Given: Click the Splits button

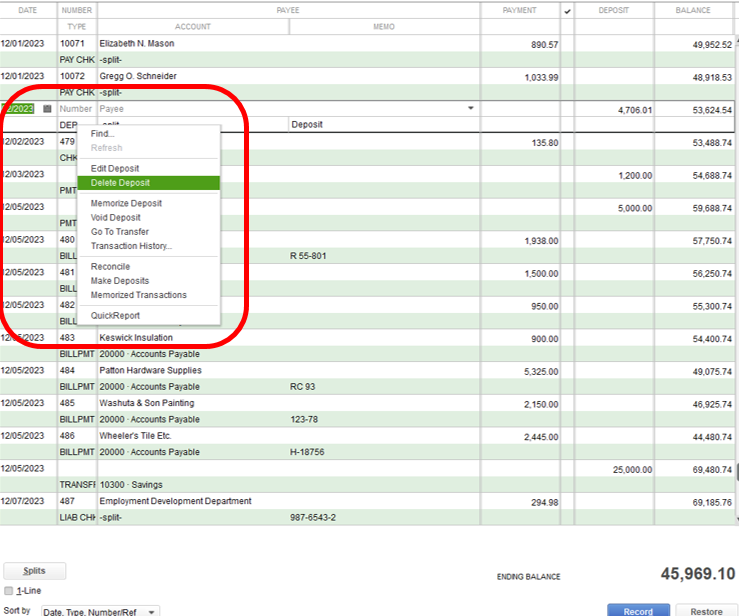Looking at the screenshot, I should pyautogui.click(x=34, y=571).
